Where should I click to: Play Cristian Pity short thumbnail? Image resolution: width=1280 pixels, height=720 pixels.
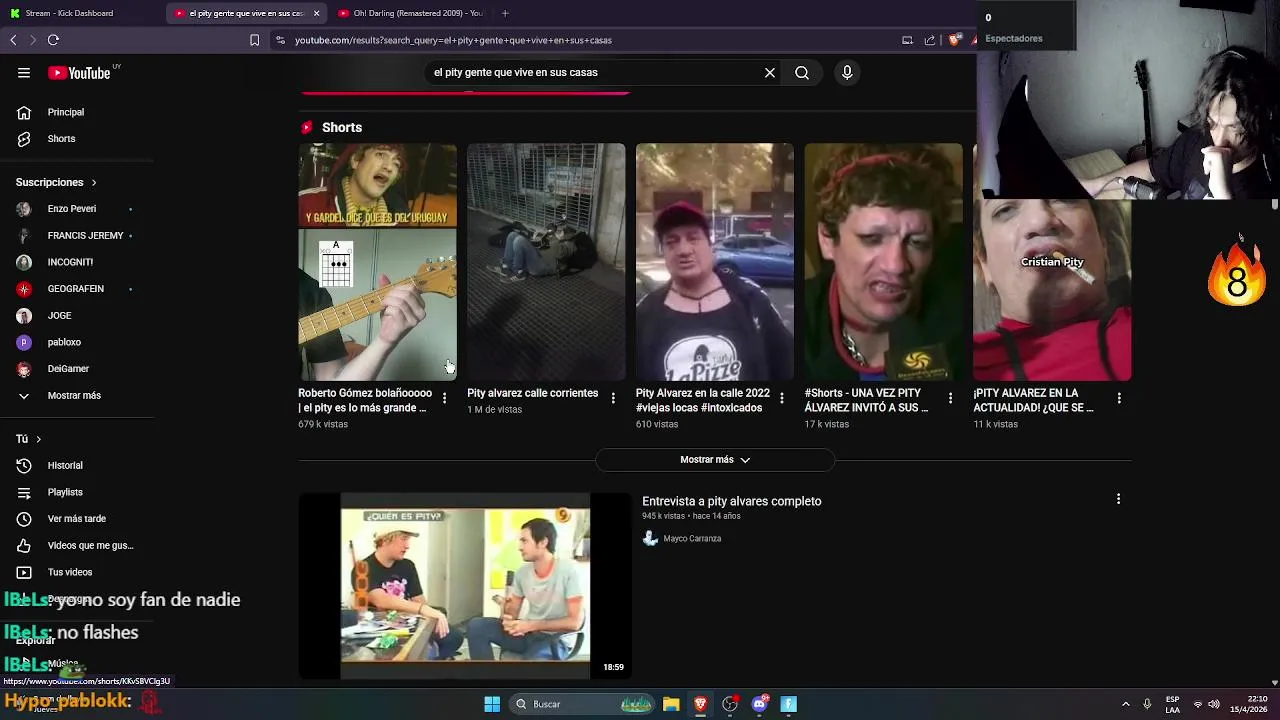[x=1052, y=290]
